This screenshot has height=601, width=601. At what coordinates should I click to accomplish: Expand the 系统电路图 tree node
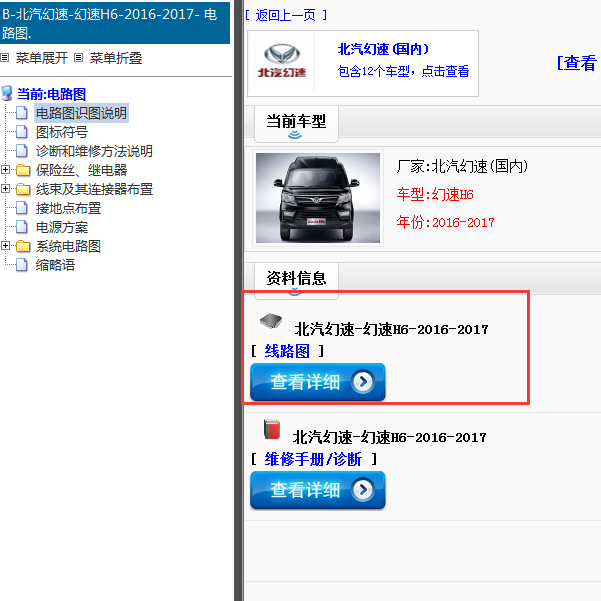5,245
